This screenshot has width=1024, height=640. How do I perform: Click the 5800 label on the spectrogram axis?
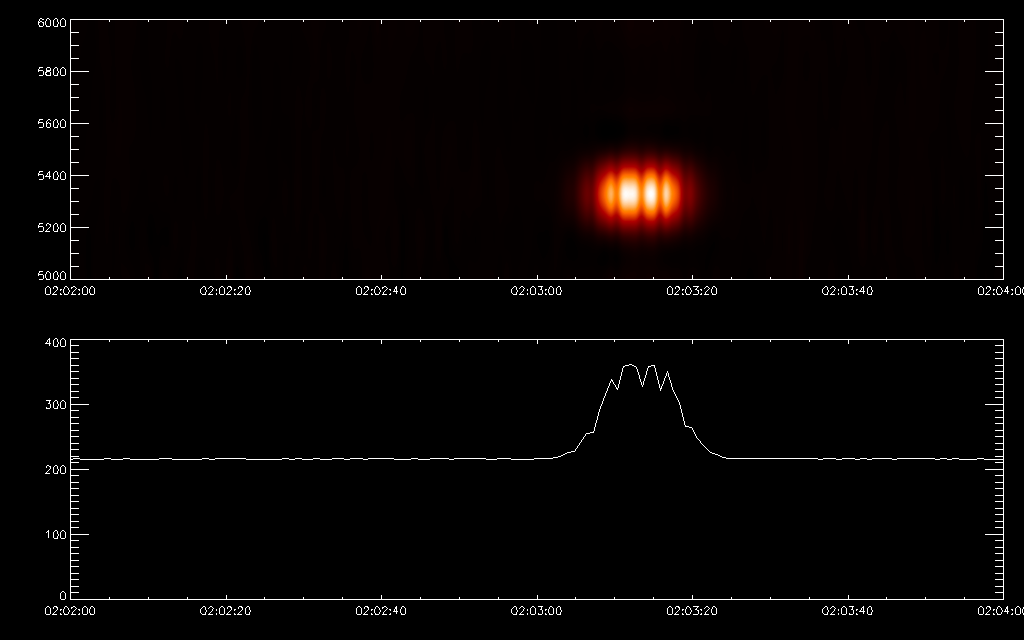(x=53, y=73)
